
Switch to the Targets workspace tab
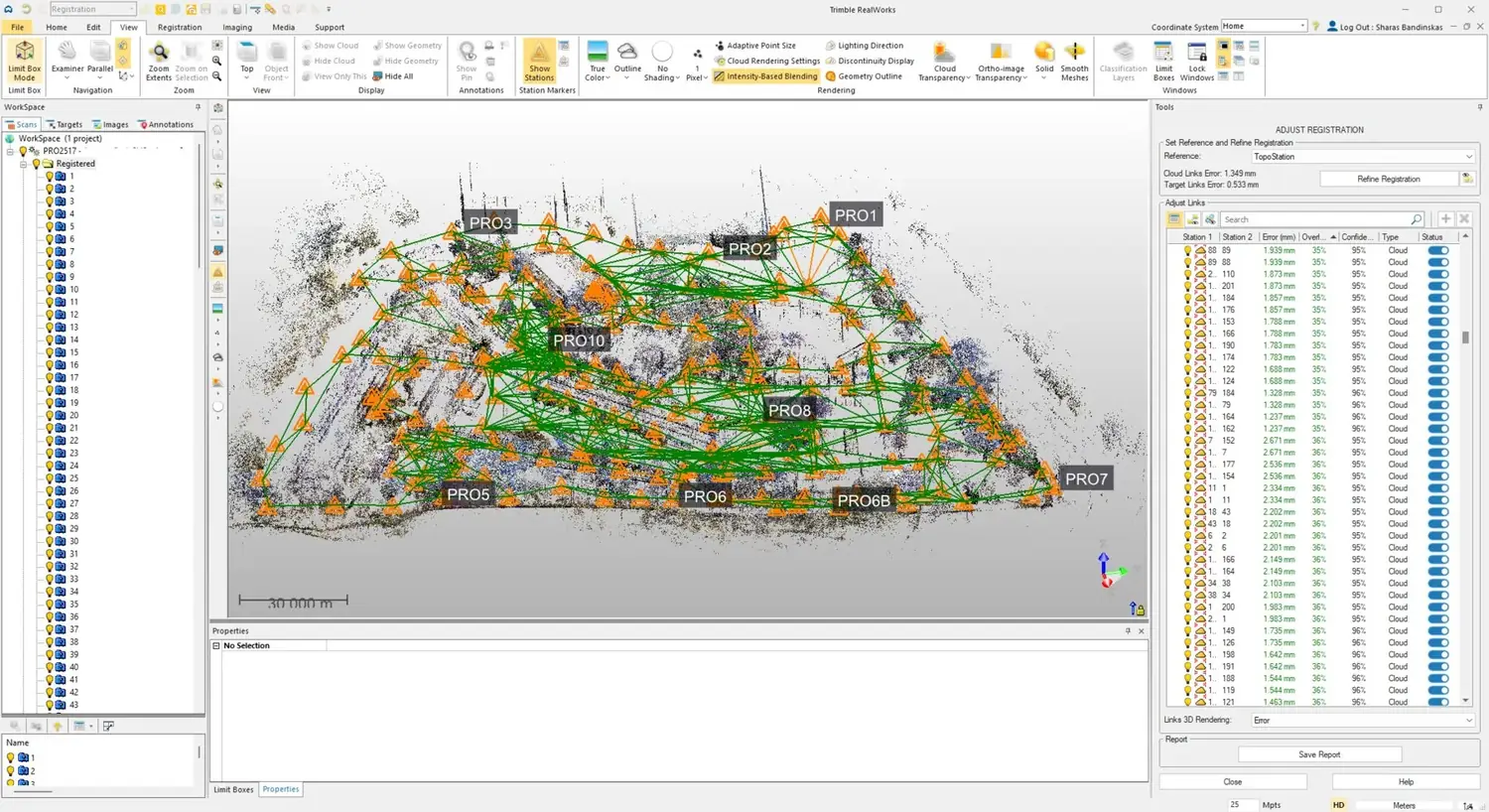point(66,125)
